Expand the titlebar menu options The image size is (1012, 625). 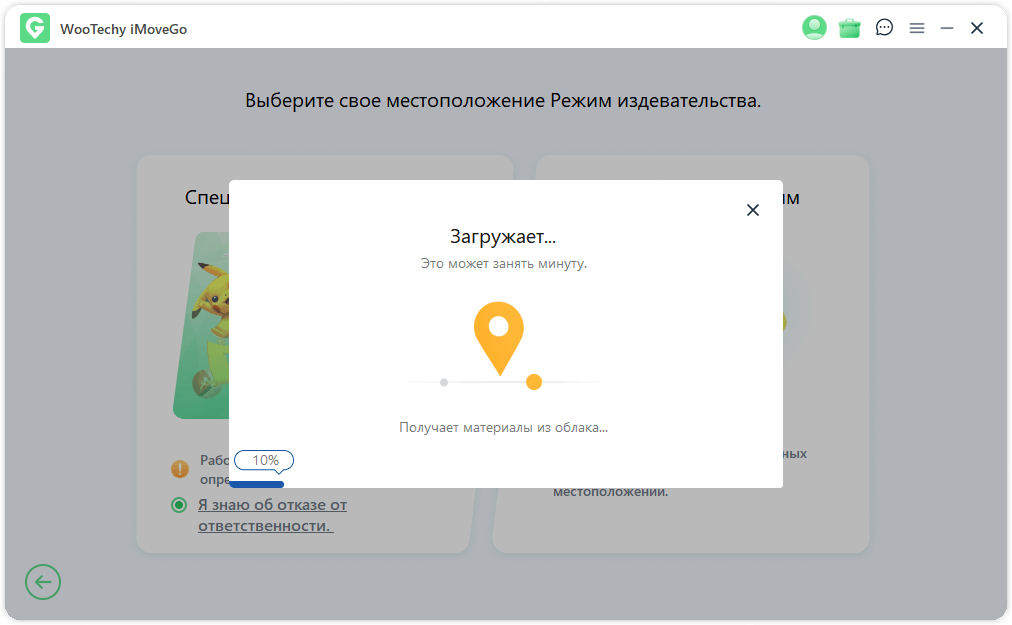point(917,27)
